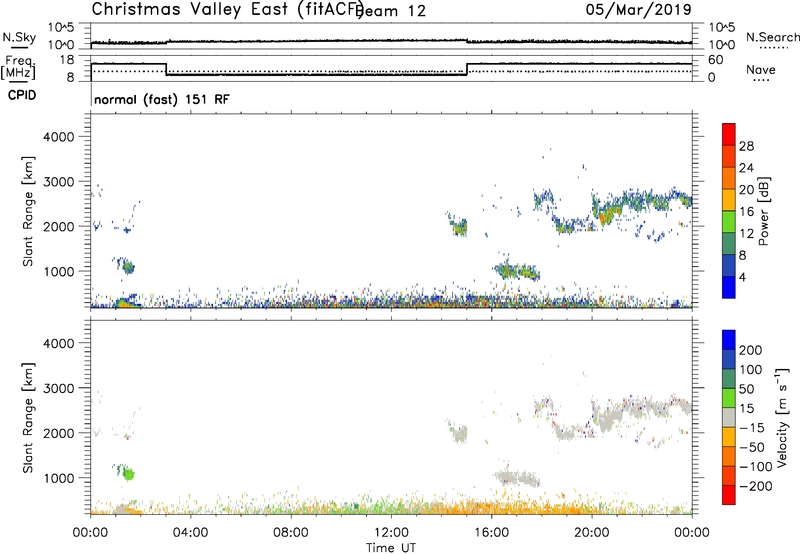Click 'normal (fast) 151 RF' text
This screenshot has height=554, width=800.
[162, 99]
